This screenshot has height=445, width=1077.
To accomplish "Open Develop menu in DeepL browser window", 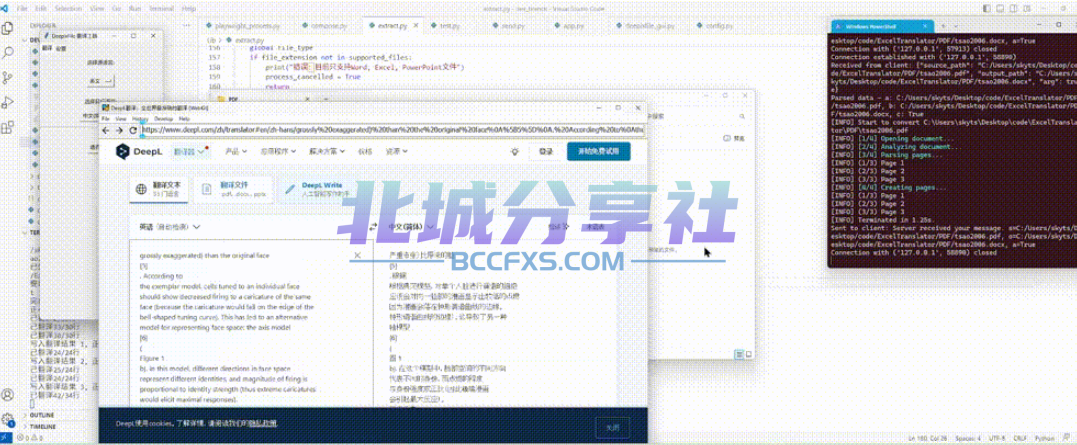I will [x=163, y=119].
